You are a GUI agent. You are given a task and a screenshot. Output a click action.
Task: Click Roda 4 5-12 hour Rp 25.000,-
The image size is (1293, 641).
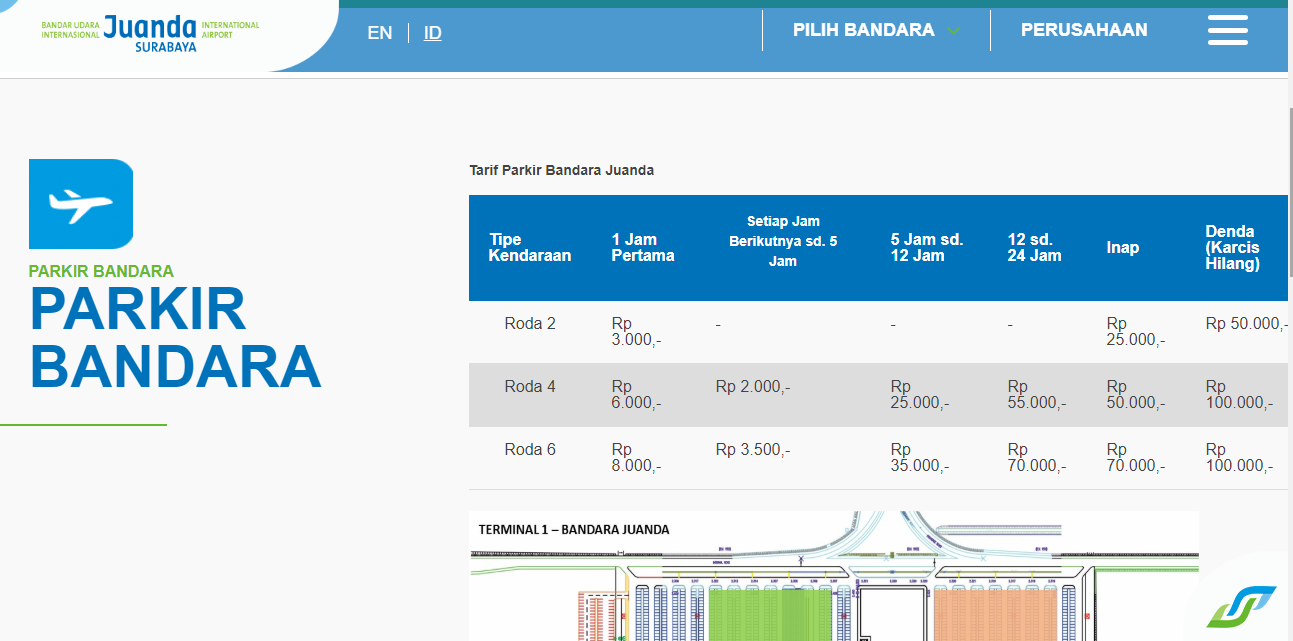[920, 395]
